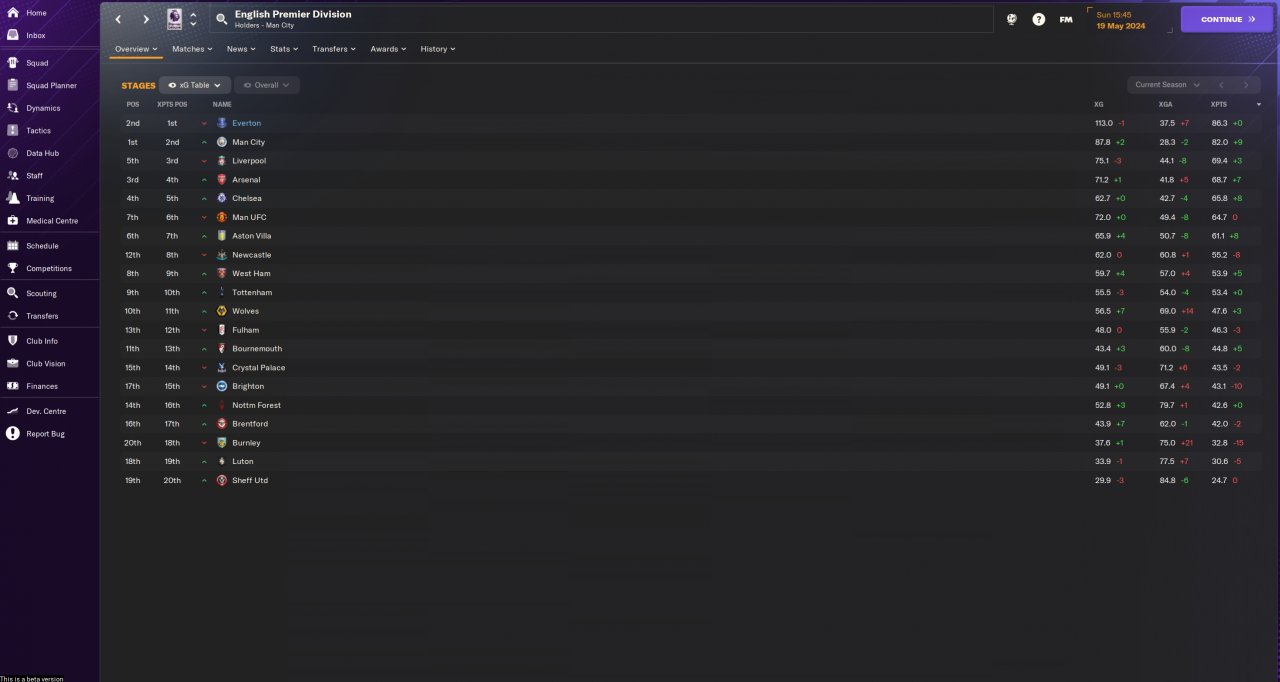Click the help question mark icon
Viewport: 1280px width, 682px height.
[1038, 19]
